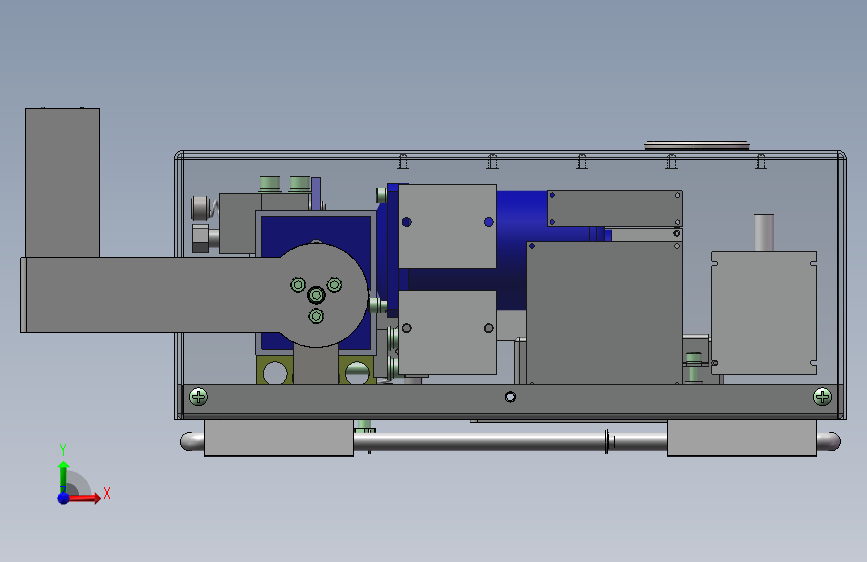This screenshot has height=562, width=867.
Task: Select the large gray box in the enclosure center
Action: tap(604, 313)
